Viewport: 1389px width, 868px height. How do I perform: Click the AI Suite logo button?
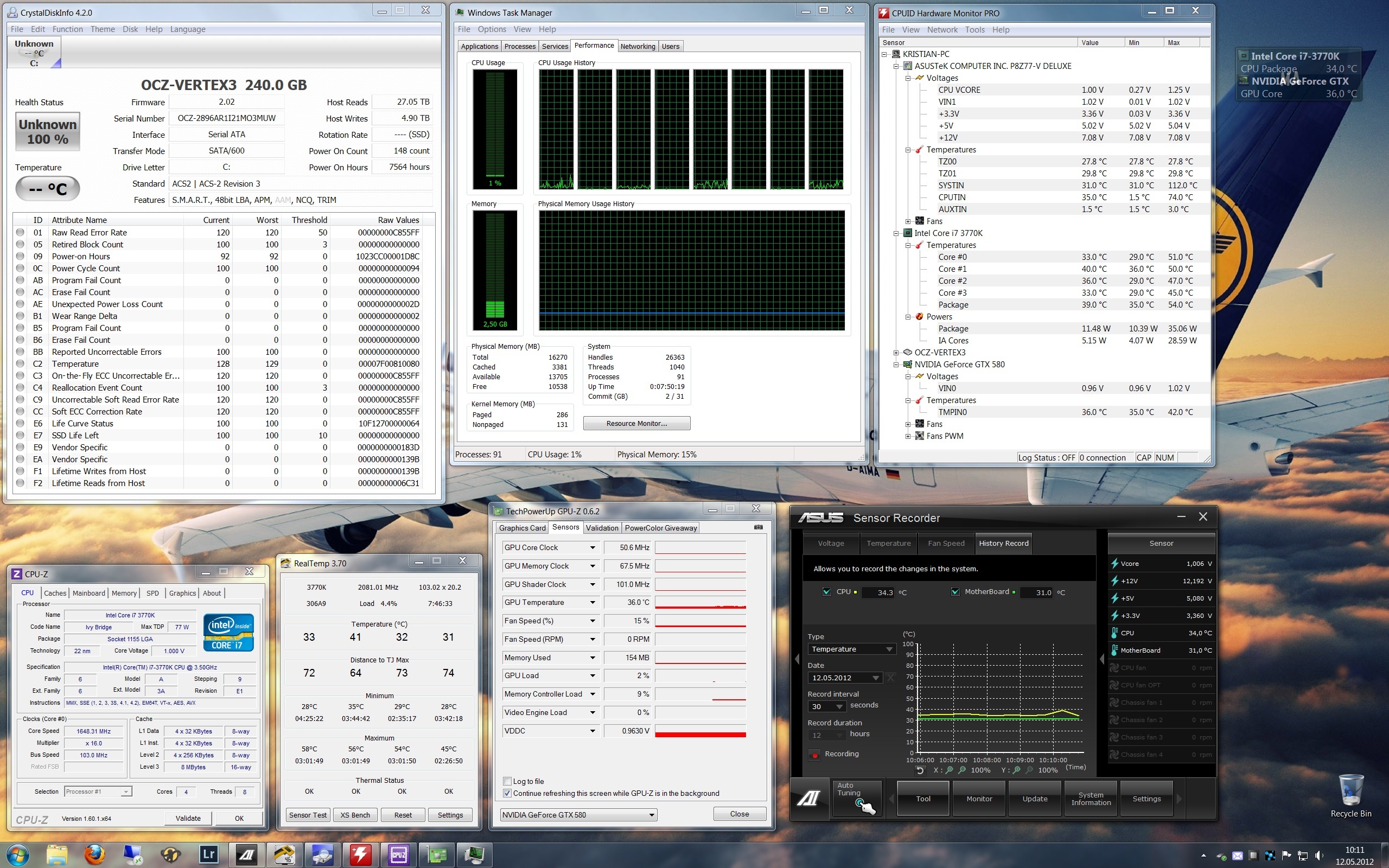tap(810, 799)
